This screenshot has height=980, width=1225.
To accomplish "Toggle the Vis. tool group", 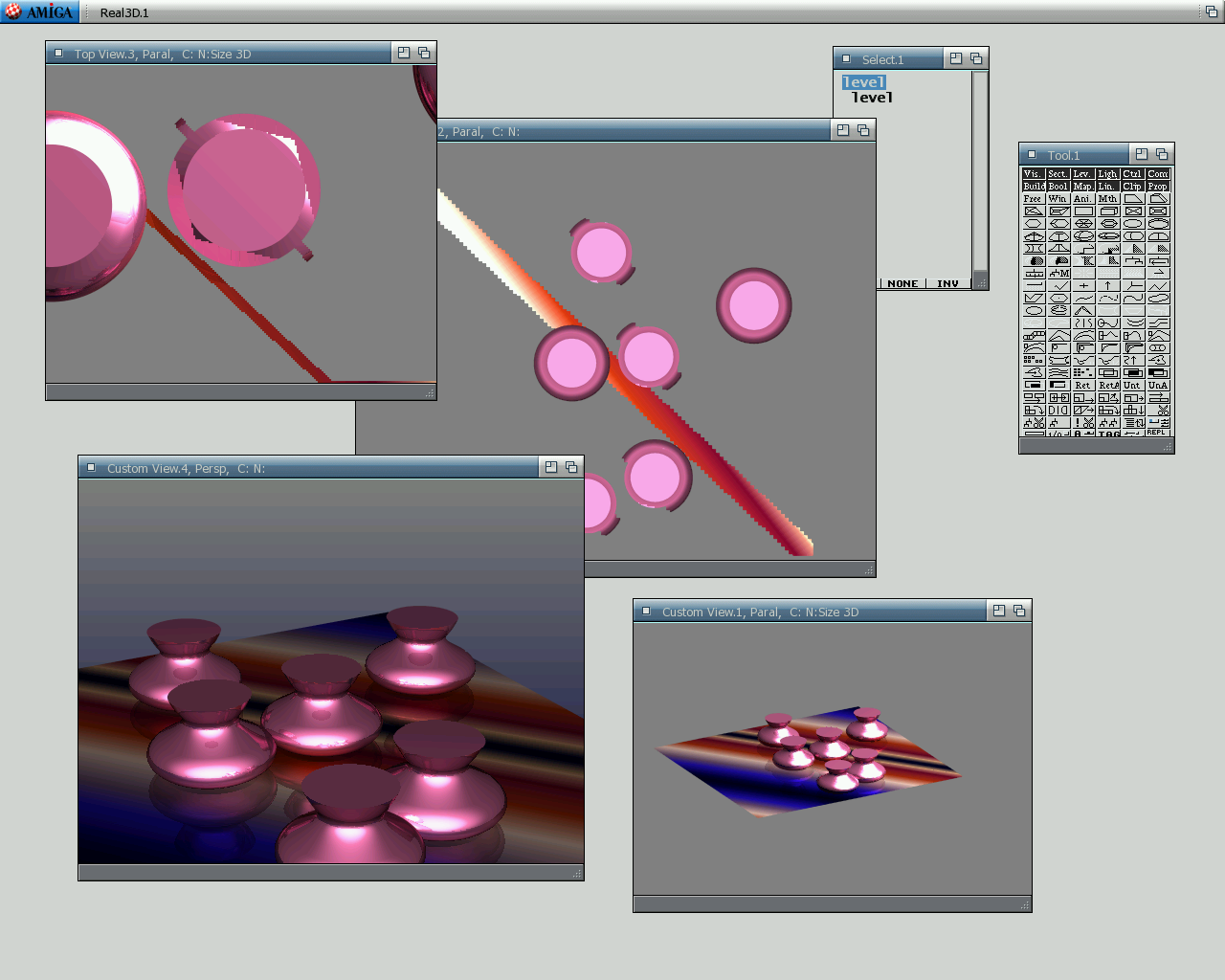I will coord(1033,174).
